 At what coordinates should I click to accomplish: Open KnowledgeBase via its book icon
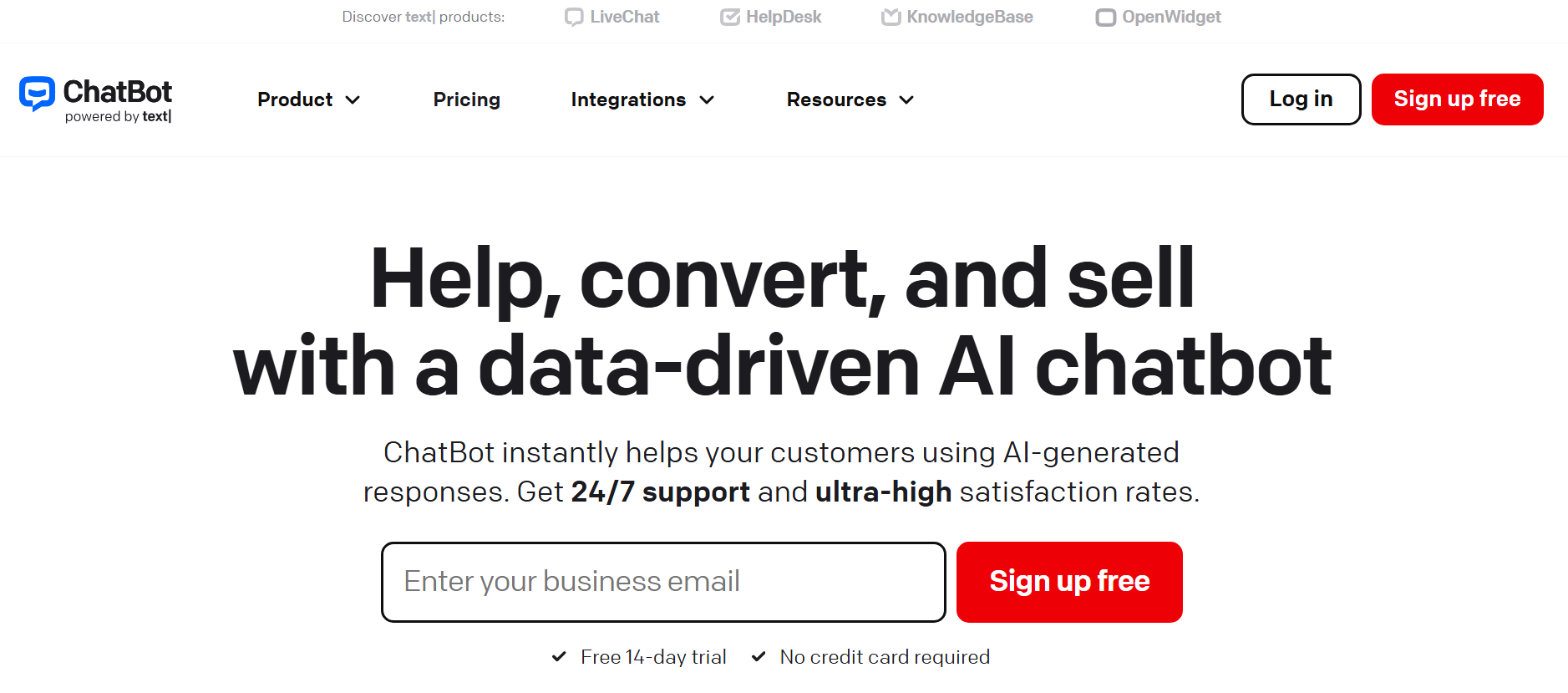coord(890,17)
